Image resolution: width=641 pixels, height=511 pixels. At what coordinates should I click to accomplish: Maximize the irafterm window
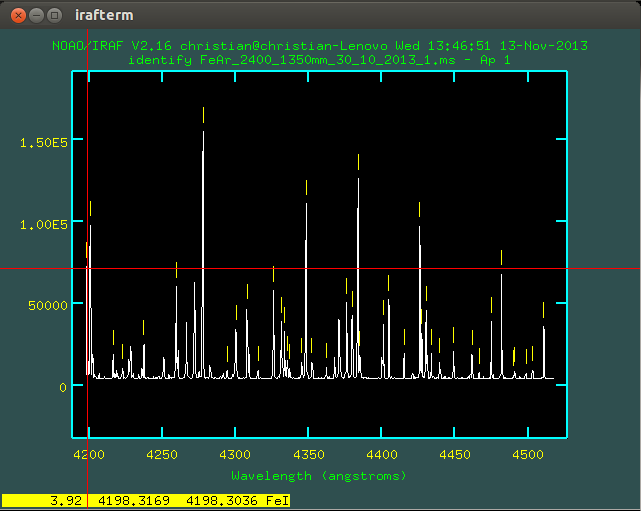54,15
